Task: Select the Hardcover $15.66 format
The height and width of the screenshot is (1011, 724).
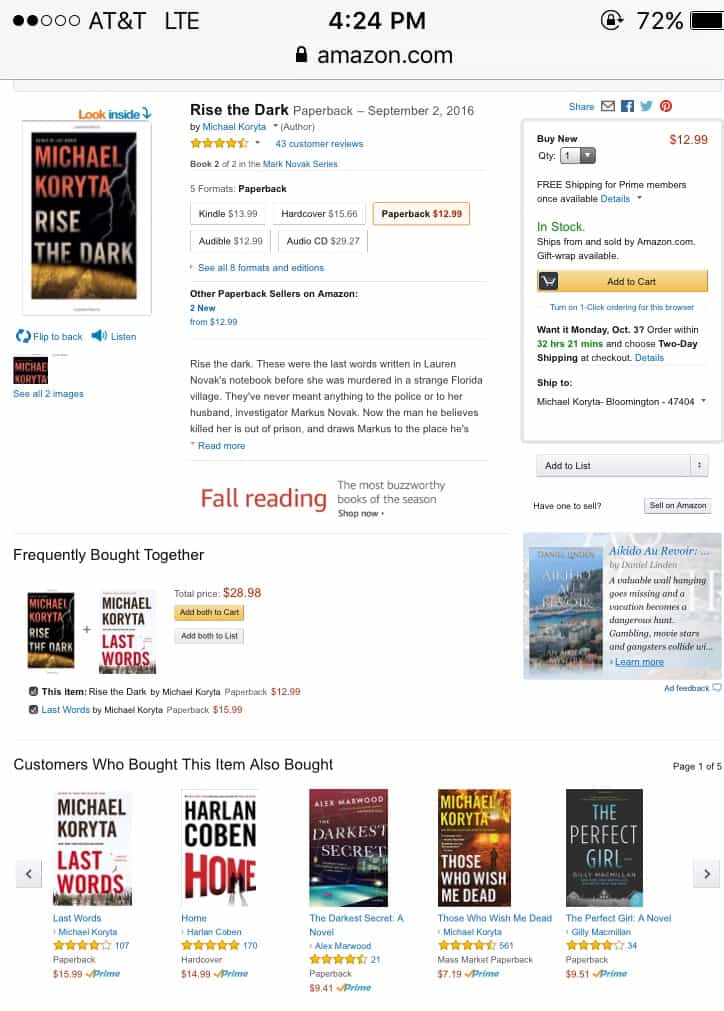Action: [x=319, y=214]
